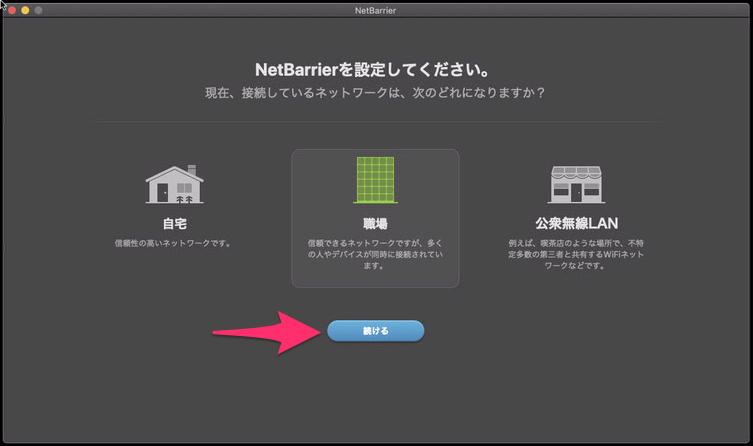Select the 職場 label

point(375,224)
